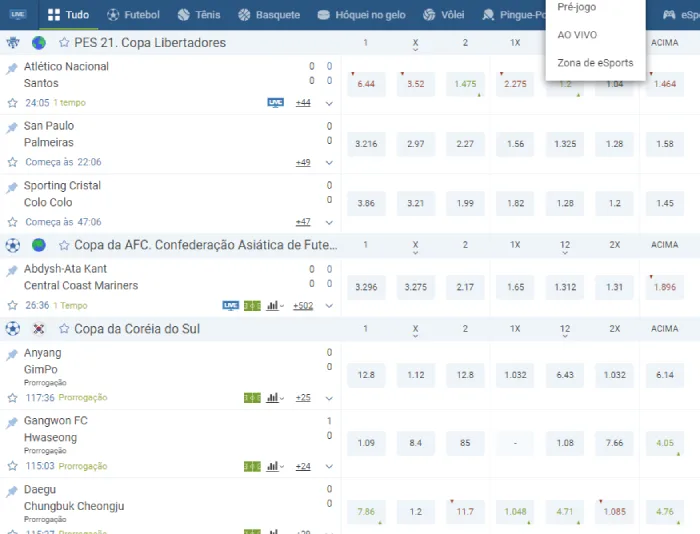Open the X column dropdown in PES 21 header
The image size is (700, 534).
(x=415, y=44)
